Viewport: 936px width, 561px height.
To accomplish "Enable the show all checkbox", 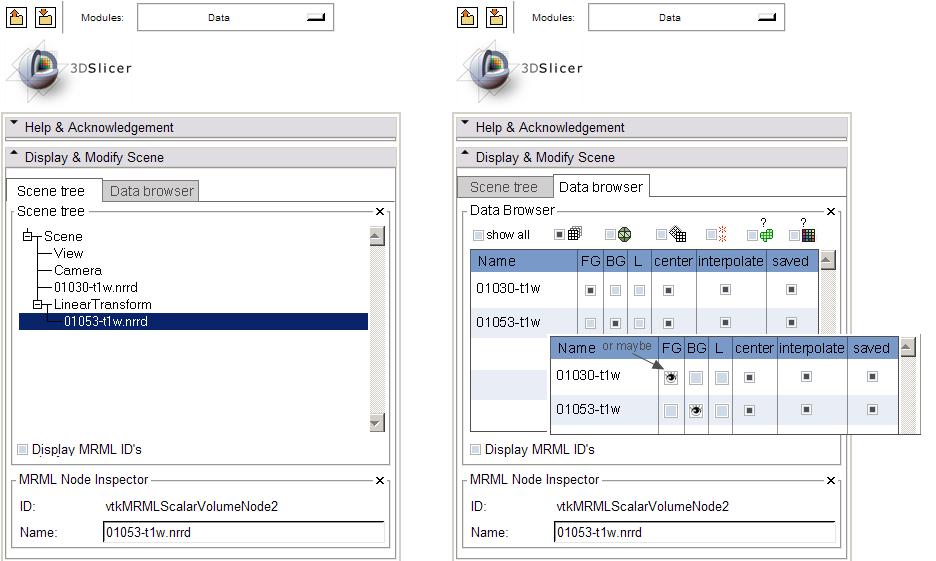I will click(x=478, y=235).
